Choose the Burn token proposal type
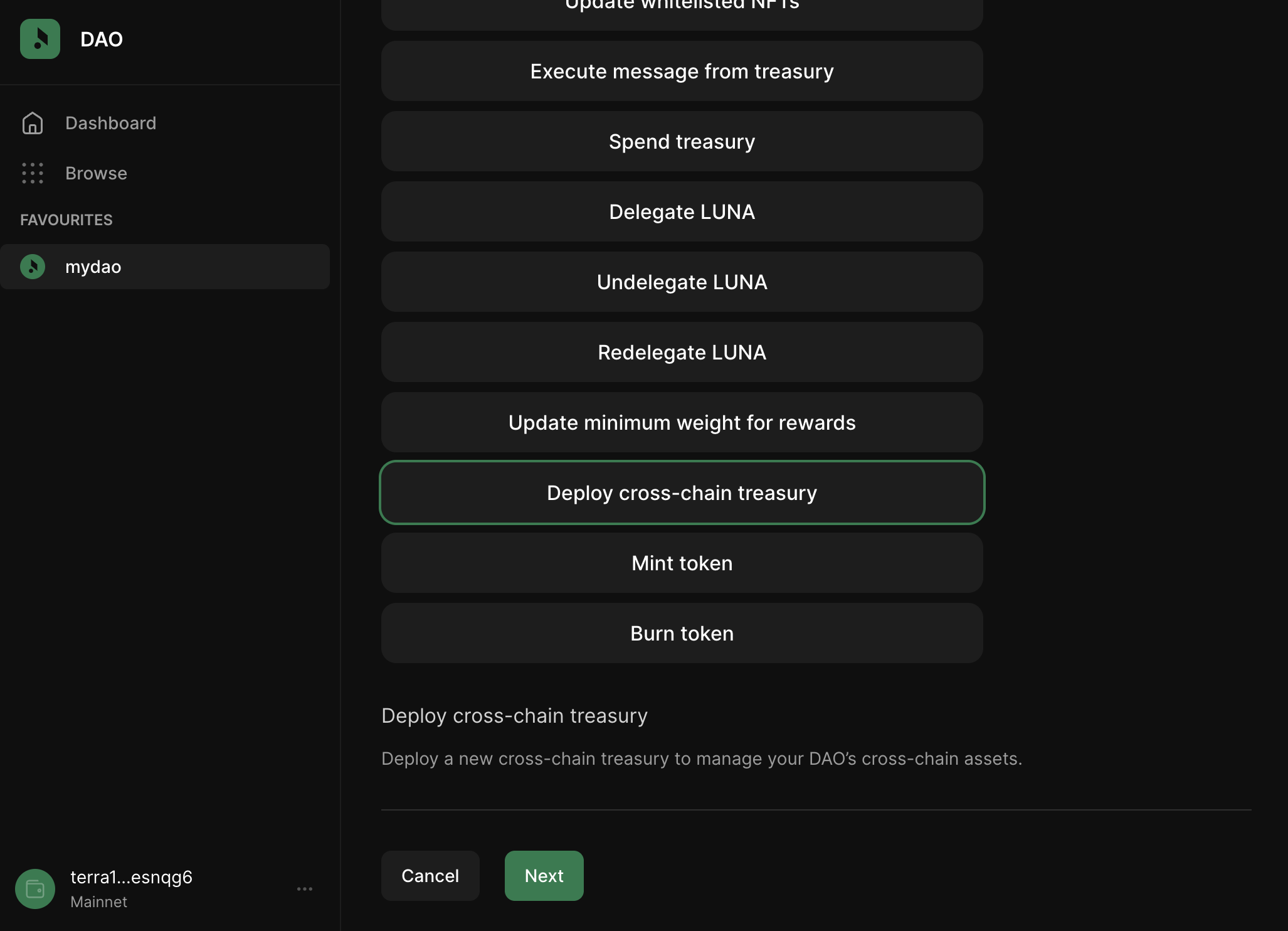 pos(682,633)
